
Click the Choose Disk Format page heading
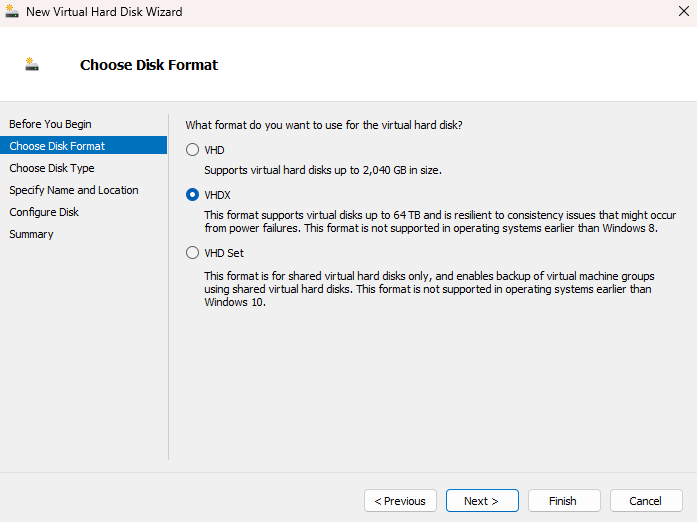149,65
